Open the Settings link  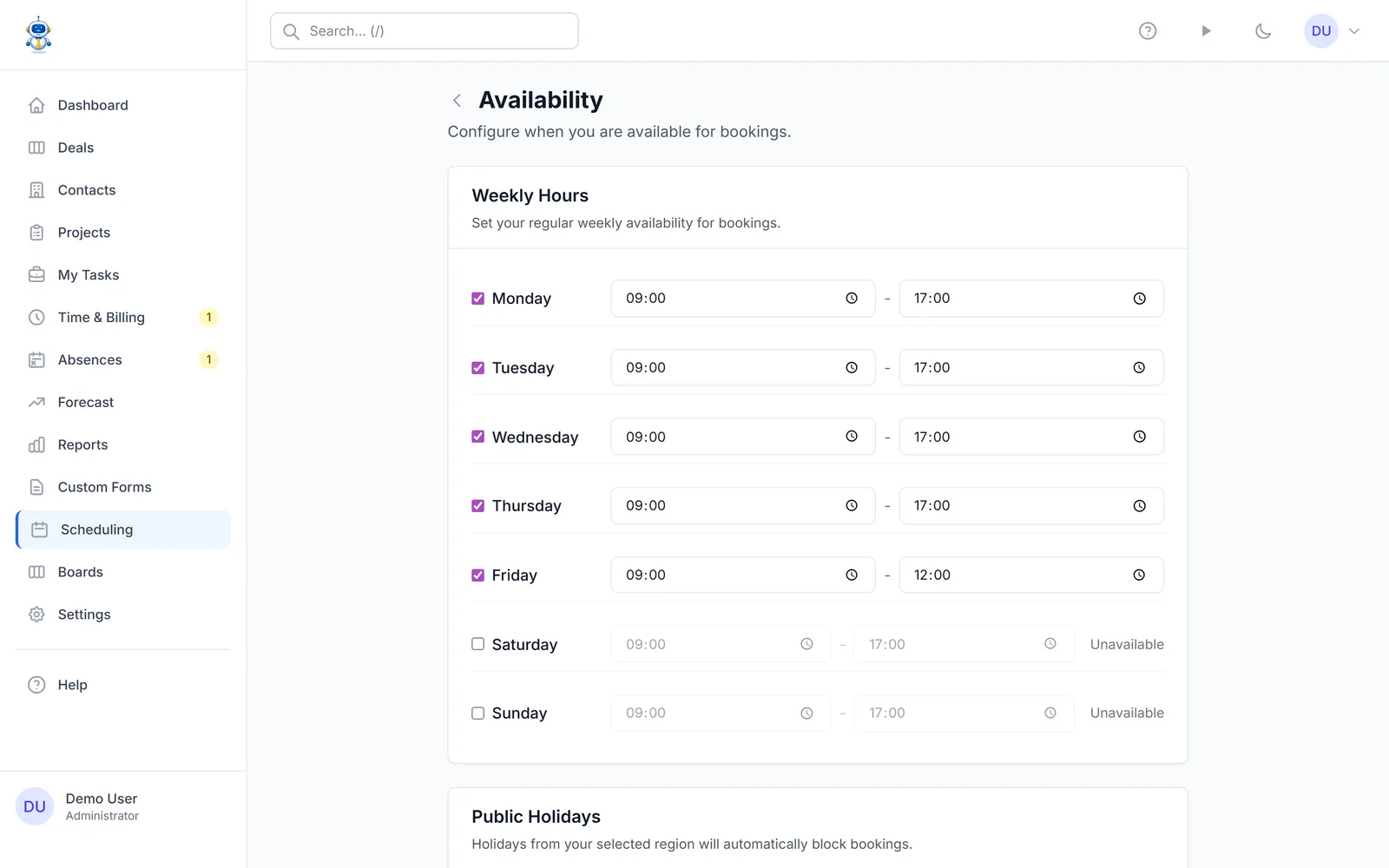[123, 615]
